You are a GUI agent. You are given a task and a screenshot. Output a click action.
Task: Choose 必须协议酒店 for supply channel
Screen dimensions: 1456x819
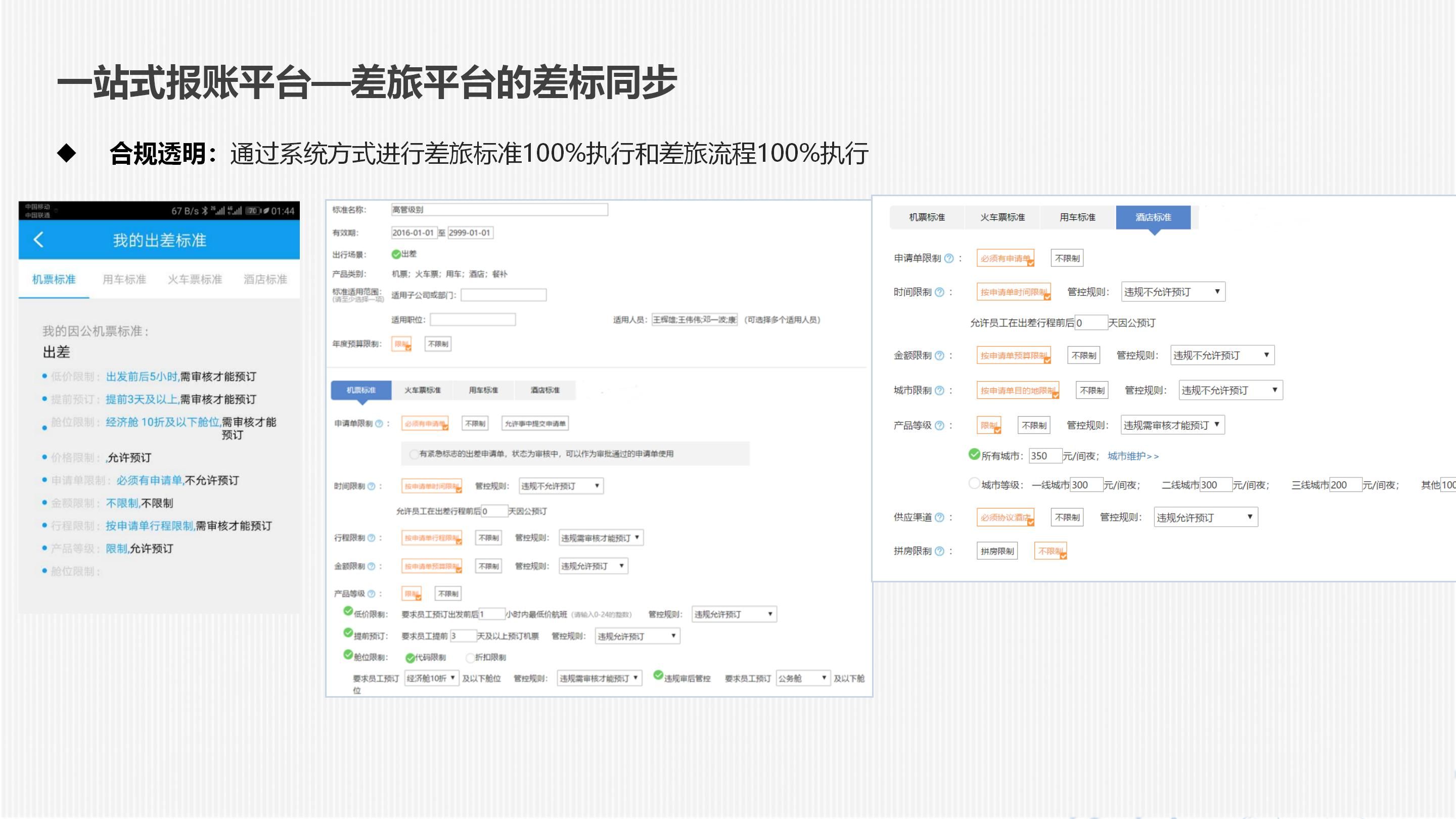coord(1005,517)
